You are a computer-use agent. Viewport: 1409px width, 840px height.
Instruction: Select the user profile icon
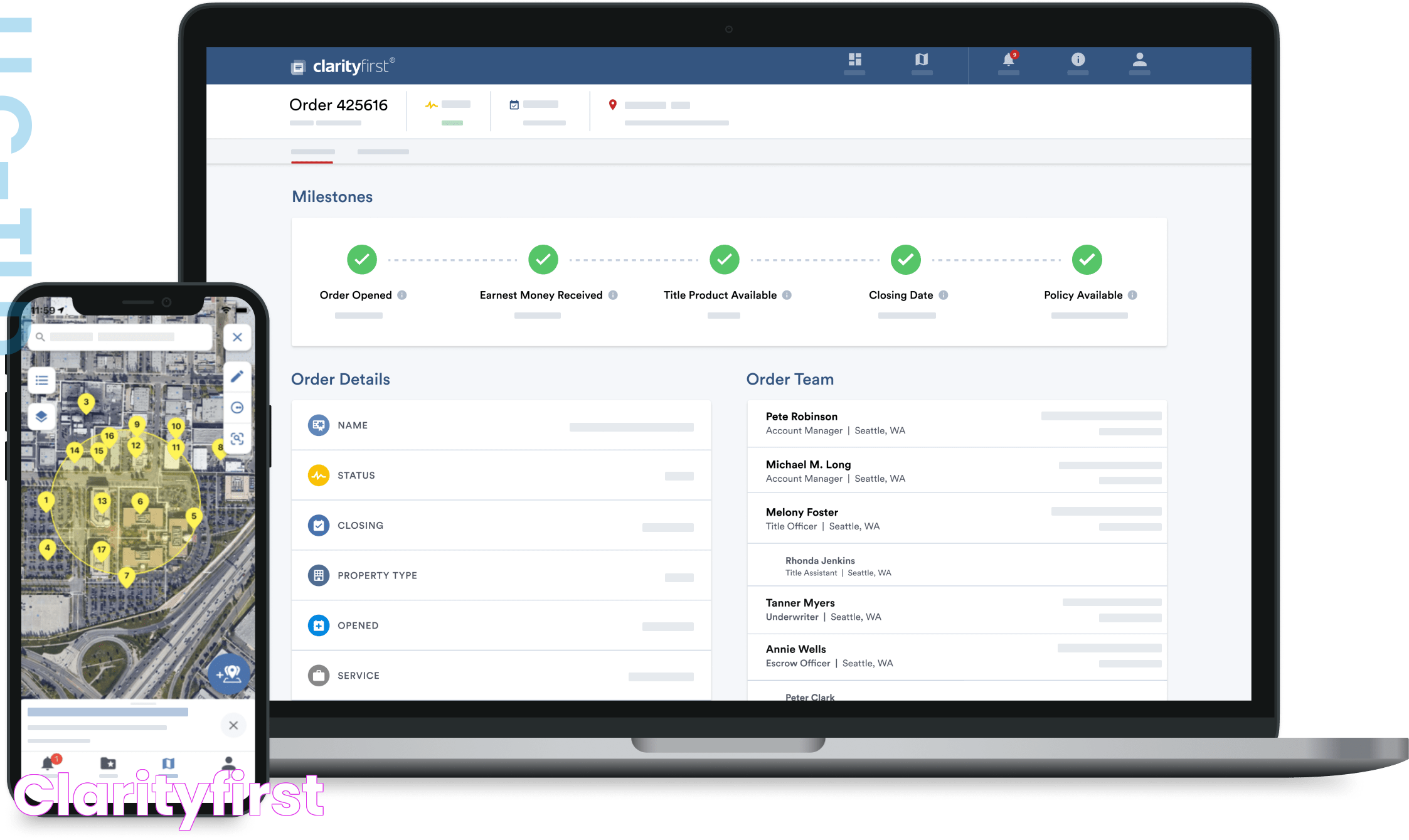point(1140,62)
